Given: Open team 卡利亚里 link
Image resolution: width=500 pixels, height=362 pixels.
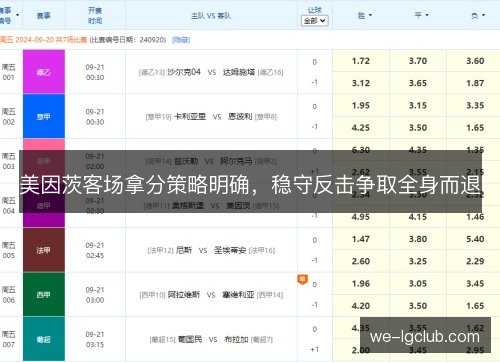Looking at the screenshot, I should [190, 117].
